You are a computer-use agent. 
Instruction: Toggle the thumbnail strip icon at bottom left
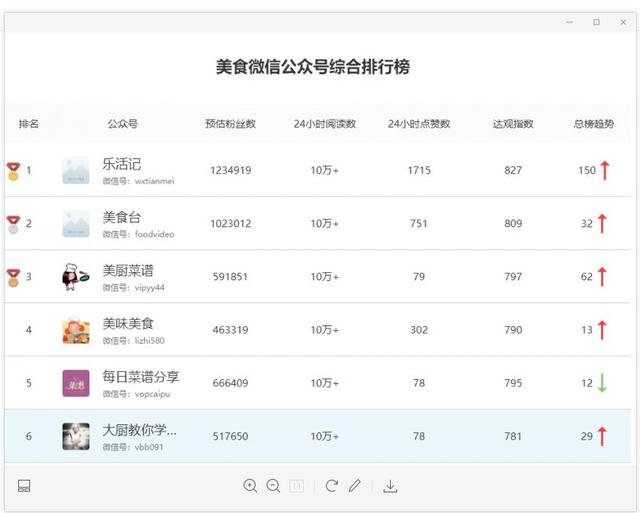tap(24, 486)
